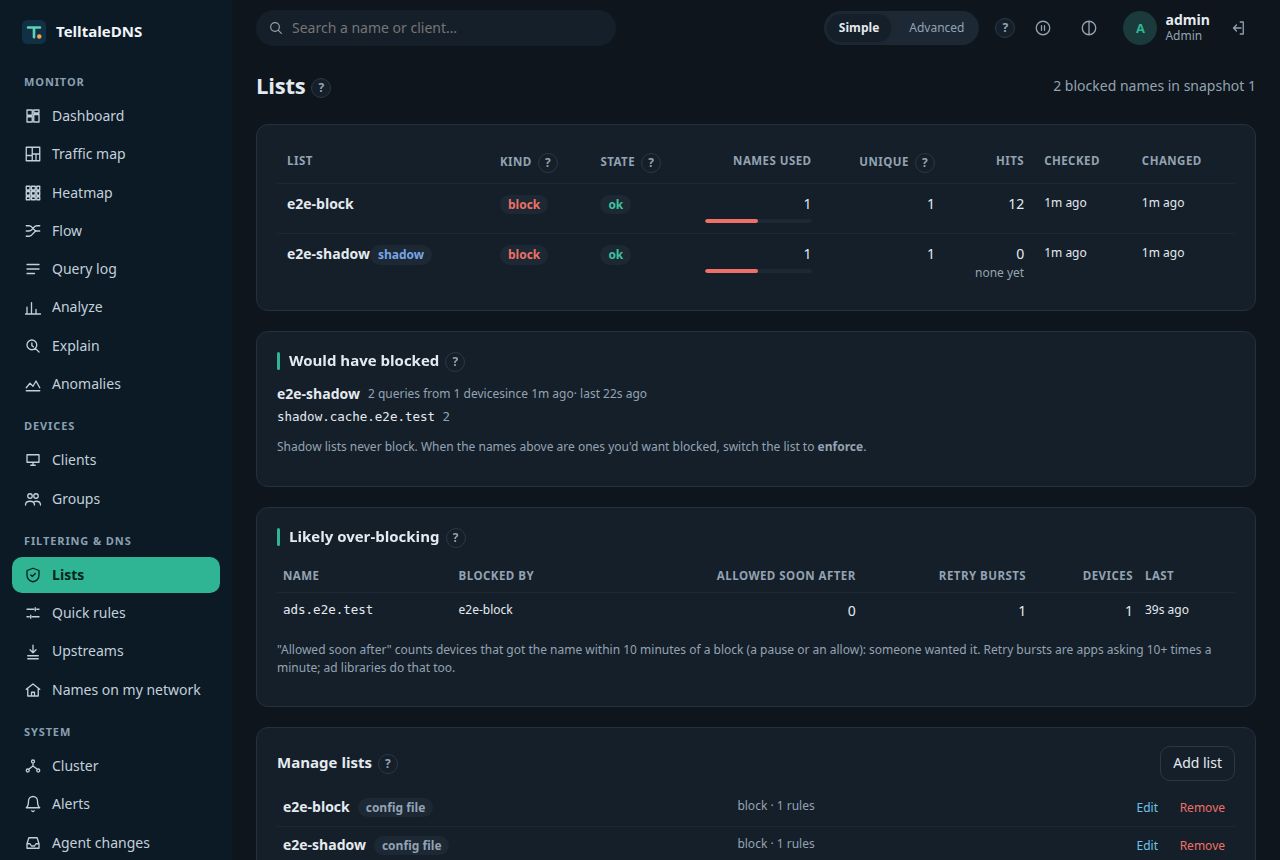Switch to Simple mode

pos(859,28)
